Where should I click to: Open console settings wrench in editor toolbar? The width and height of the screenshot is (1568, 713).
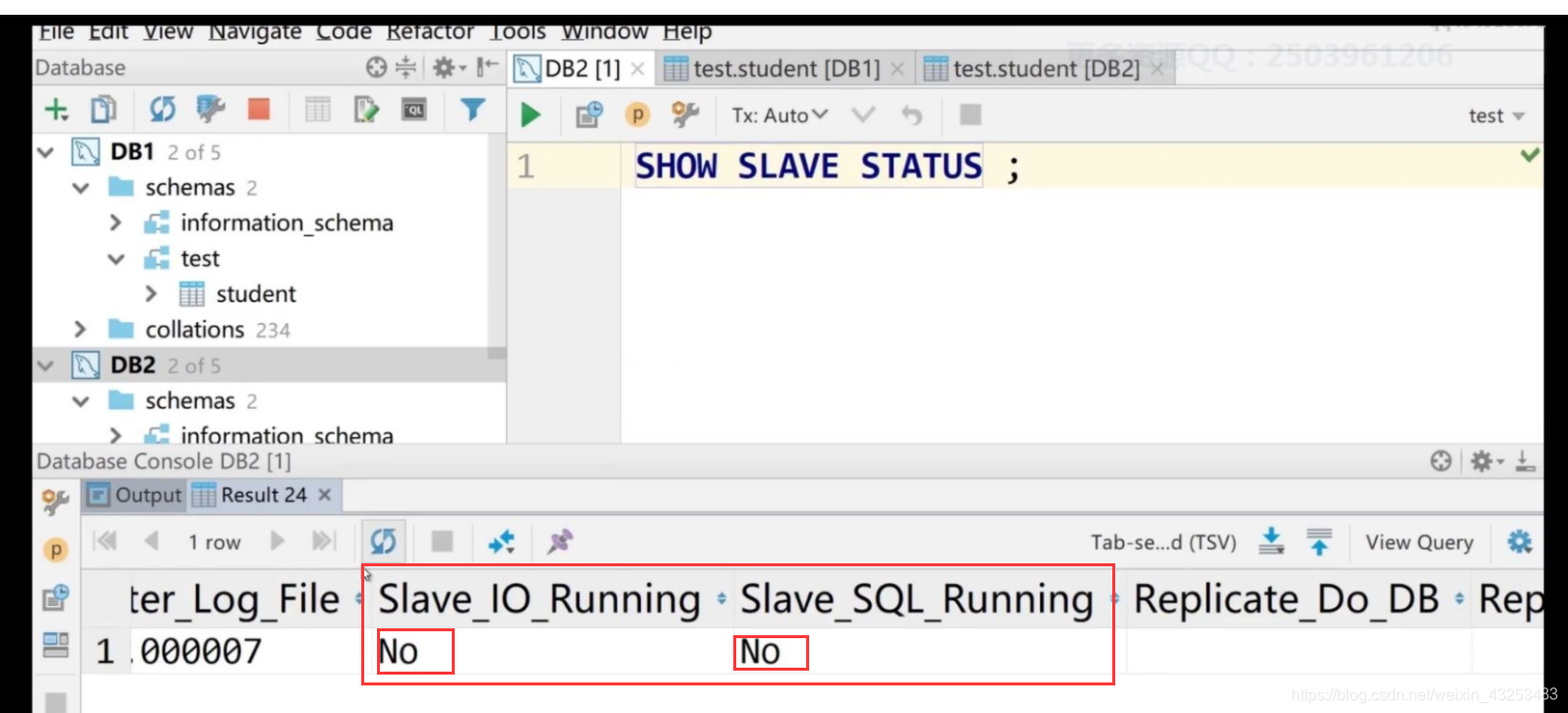pos(685,115)
